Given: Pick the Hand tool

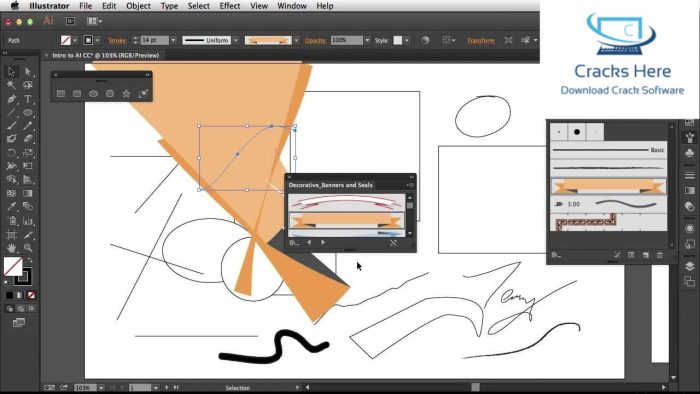Looking at the screenshot, I should [12, 248].
